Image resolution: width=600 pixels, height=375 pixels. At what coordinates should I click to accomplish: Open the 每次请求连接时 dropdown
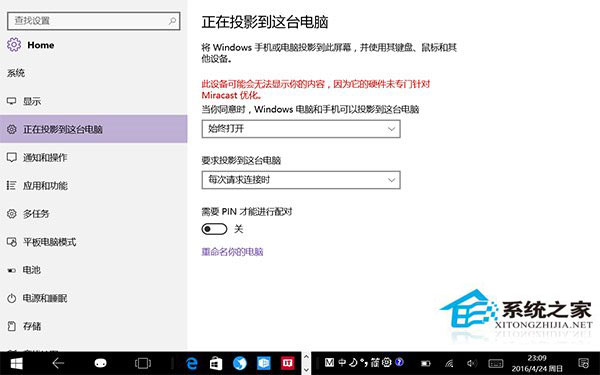click(x=301, y=180)
